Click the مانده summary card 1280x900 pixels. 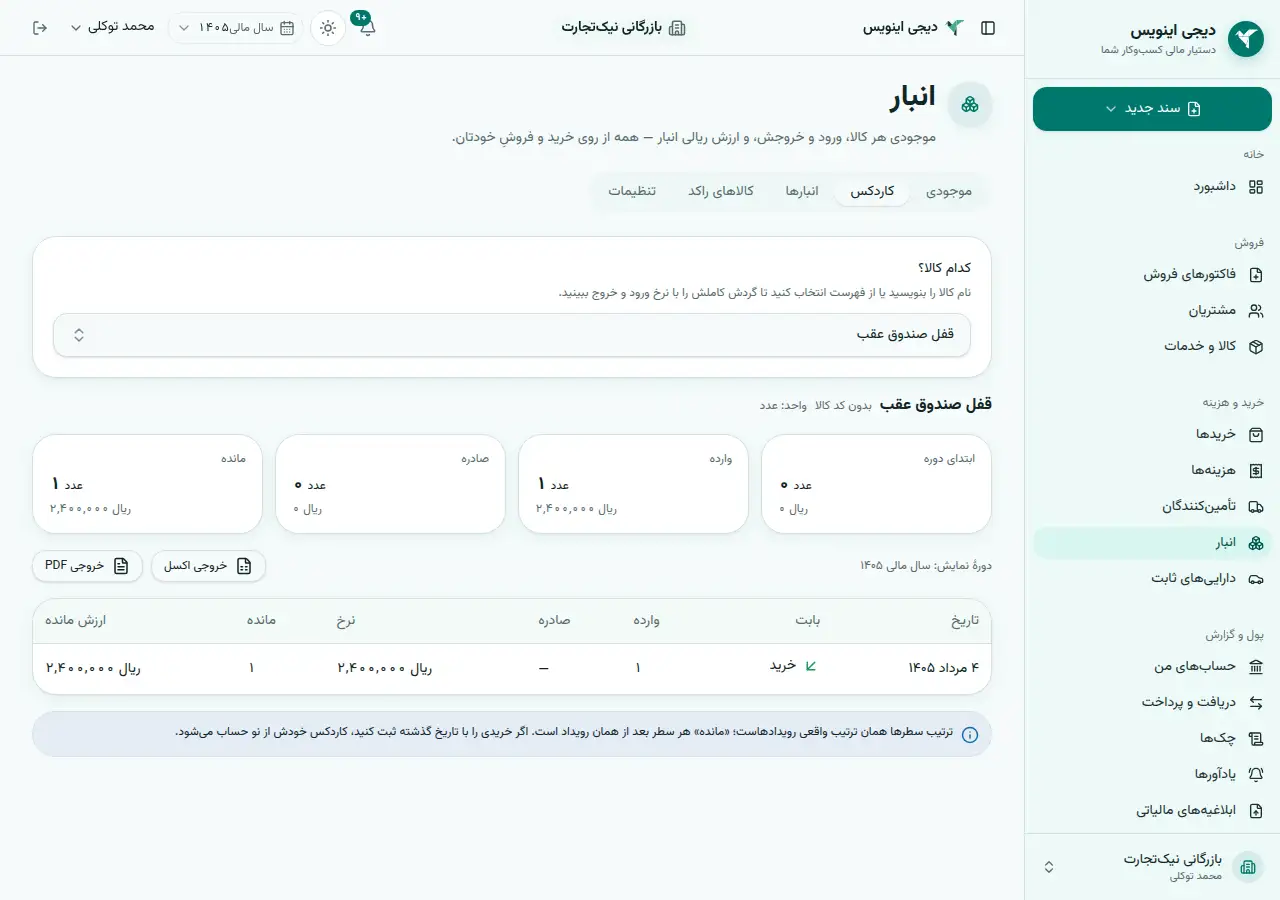point(148,484)
